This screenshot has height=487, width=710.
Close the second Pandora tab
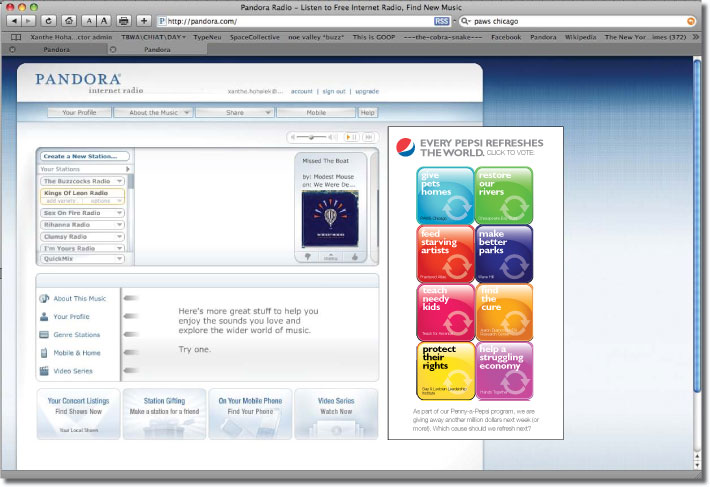pyautogui.click(x=113, y=50)
